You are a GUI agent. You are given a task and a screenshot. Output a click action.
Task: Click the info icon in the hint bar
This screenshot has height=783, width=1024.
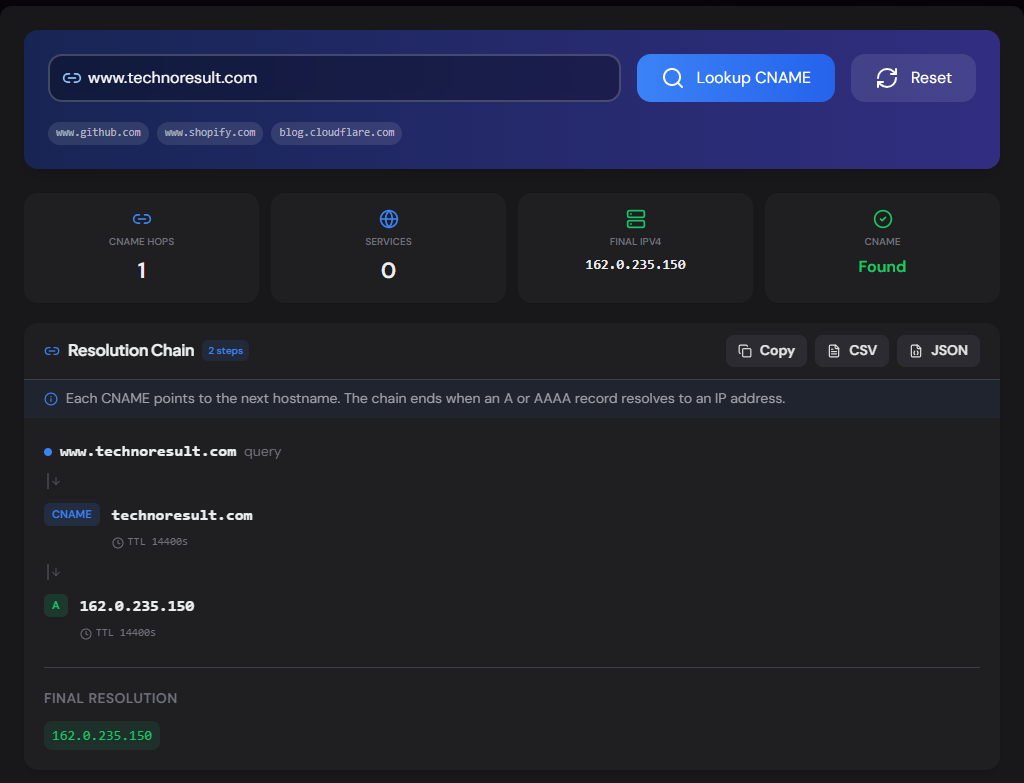pyautogui.click(x=51, y=398)
